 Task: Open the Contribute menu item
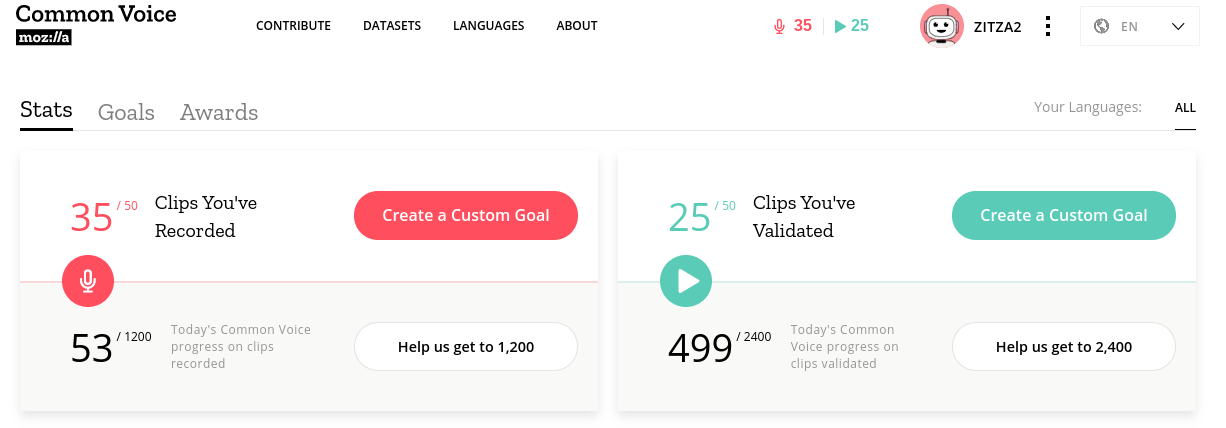click(x=293, y=26)
